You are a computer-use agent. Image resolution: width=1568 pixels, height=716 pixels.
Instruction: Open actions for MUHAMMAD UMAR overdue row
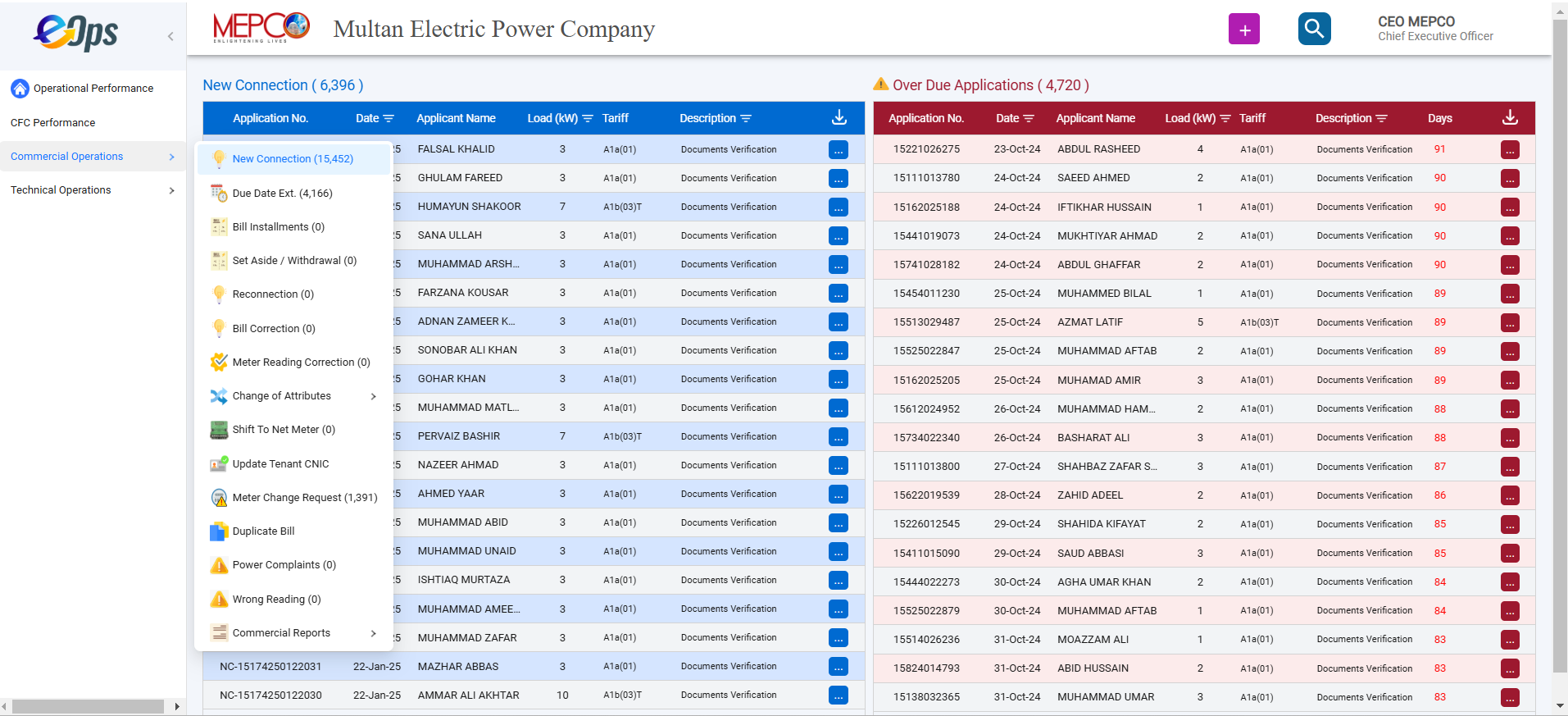point(1510,698)
